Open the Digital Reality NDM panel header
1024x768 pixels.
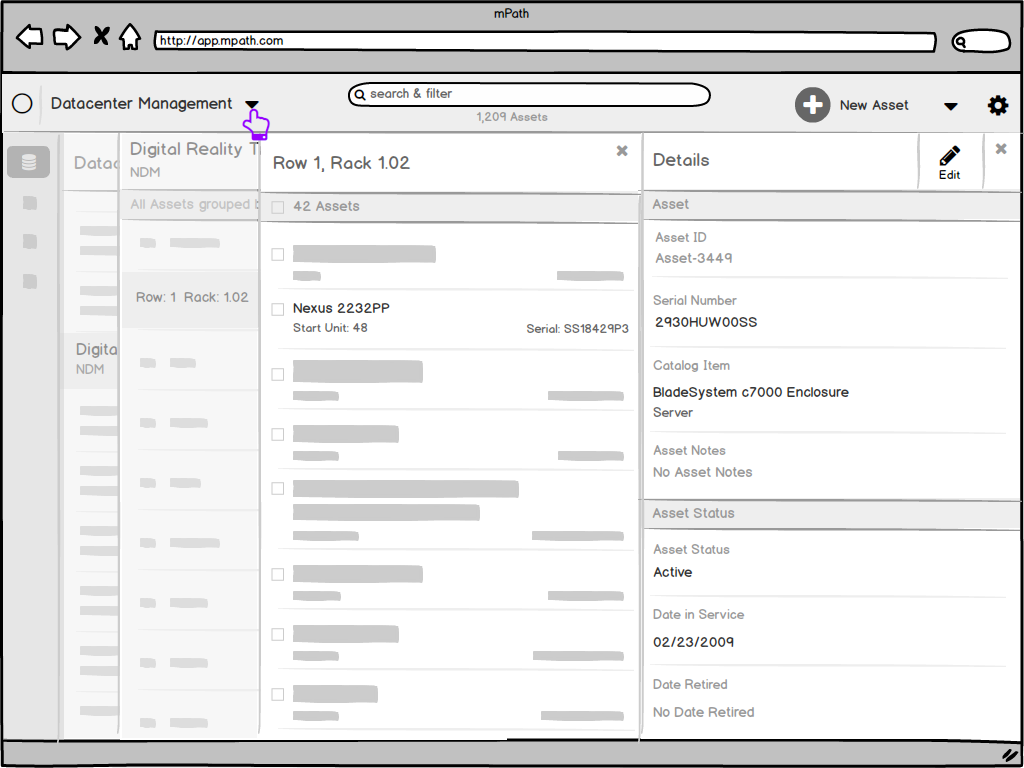[190, 159]
